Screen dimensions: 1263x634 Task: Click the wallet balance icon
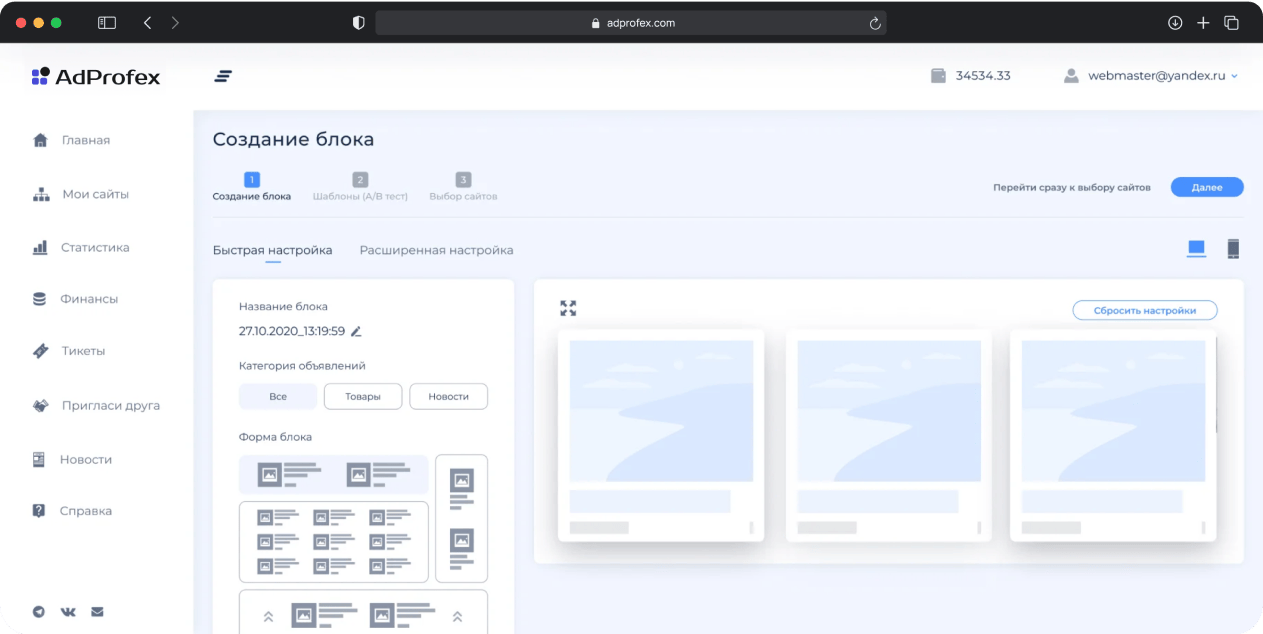coord(938,76)
